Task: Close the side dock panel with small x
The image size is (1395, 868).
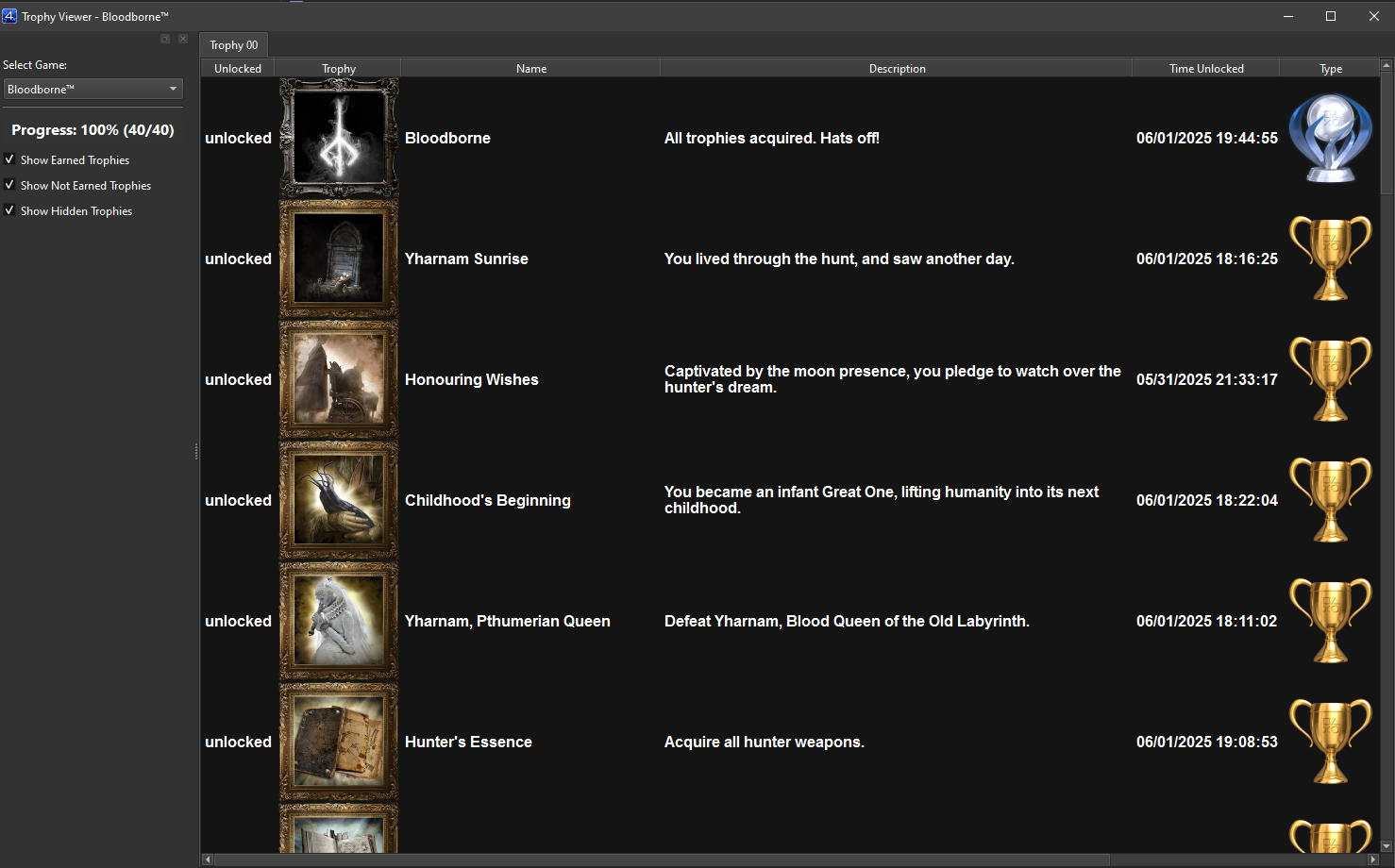Action: pyautogui.click(x=183, y=39)
